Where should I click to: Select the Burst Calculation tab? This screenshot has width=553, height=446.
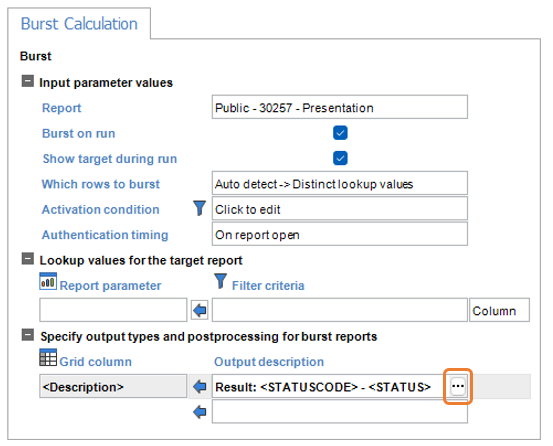[x=79, y=24]
